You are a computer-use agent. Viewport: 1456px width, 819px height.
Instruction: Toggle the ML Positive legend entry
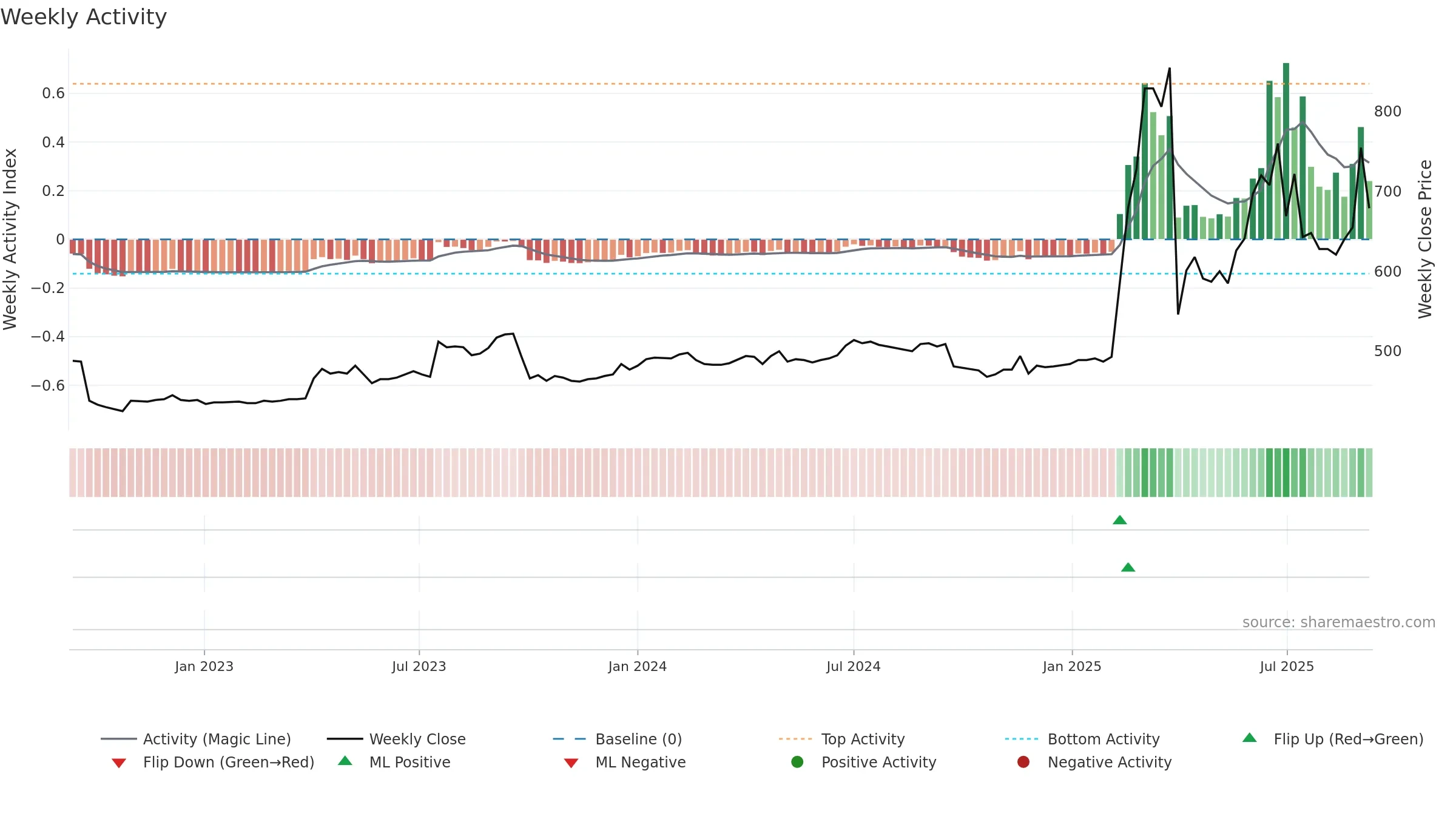pos(394,762)
